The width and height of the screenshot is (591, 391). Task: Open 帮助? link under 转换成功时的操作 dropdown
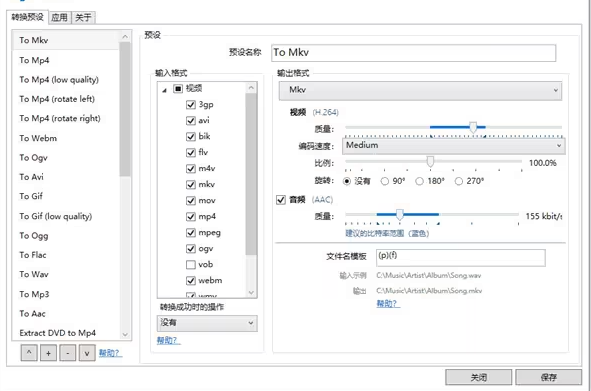click(168, 340)
